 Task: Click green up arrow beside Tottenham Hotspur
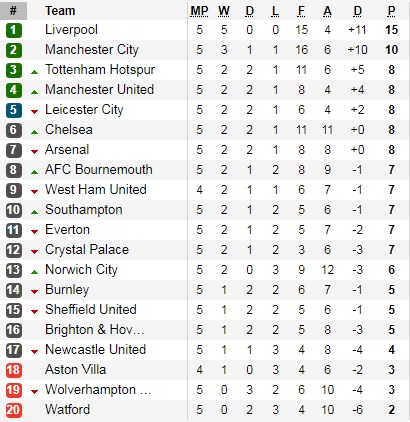point(34,72)
